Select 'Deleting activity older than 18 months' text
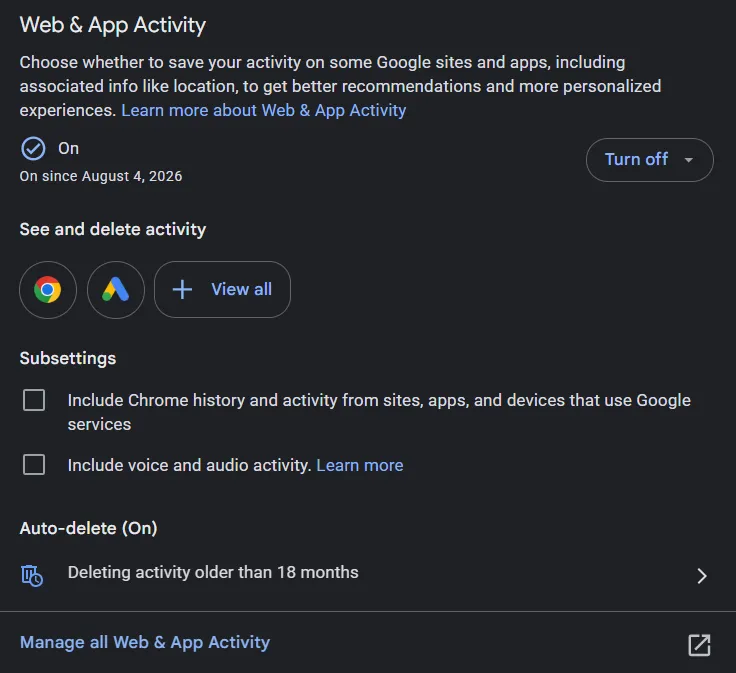The image size is (736, 673). pyautogui.click(x=213, y=573)
